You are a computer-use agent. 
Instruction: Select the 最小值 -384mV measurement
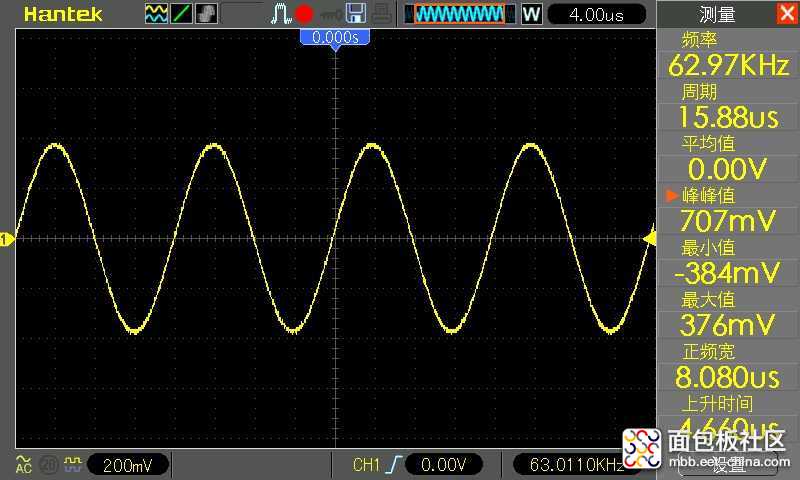(728, 263)
